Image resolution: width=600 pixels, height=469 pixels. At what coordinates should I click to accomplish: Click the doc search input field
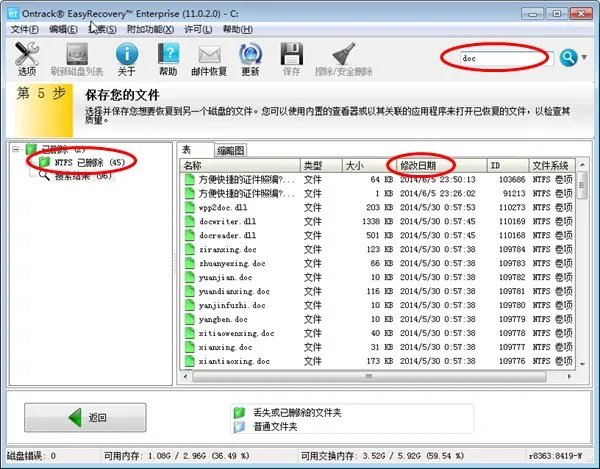(507, 59)
